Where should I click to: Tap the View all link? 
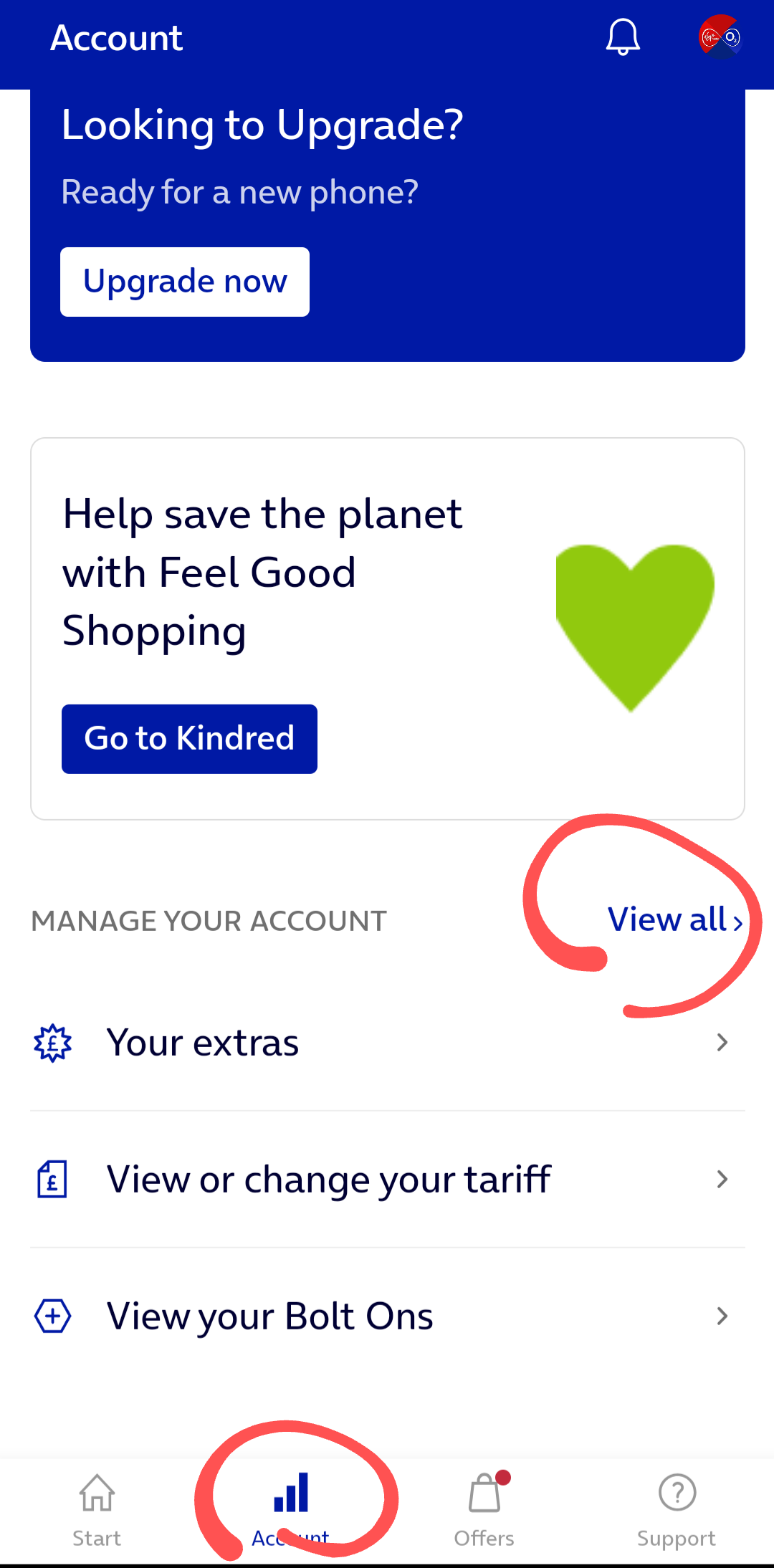pyautogui.click(x=674, y=920)
